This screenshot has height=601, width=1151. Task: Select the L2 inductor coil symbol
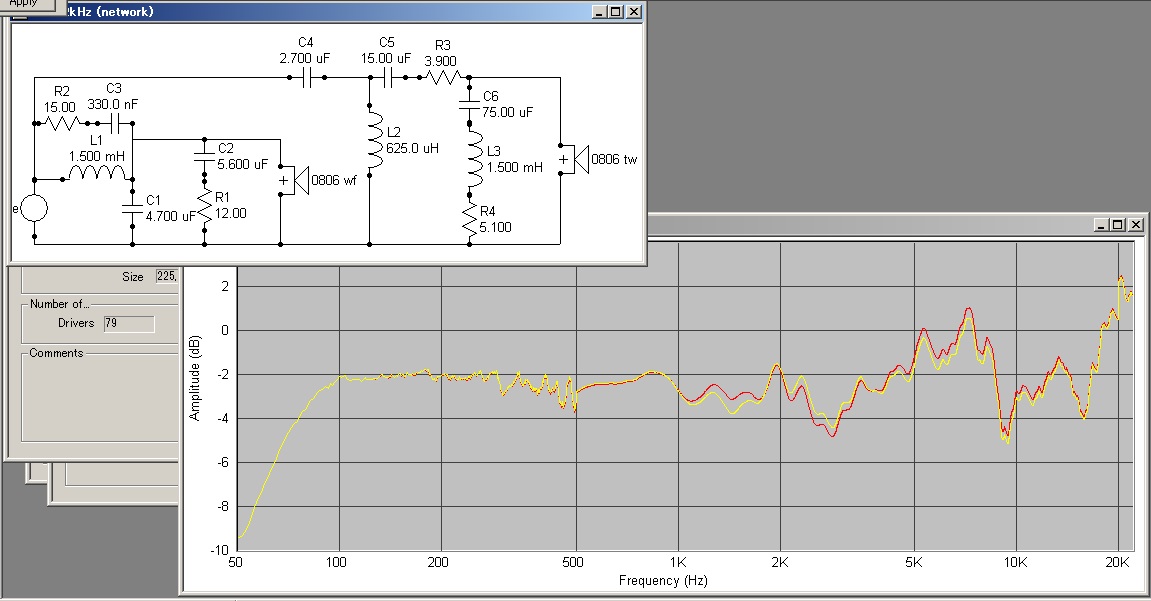pos(374,142)
